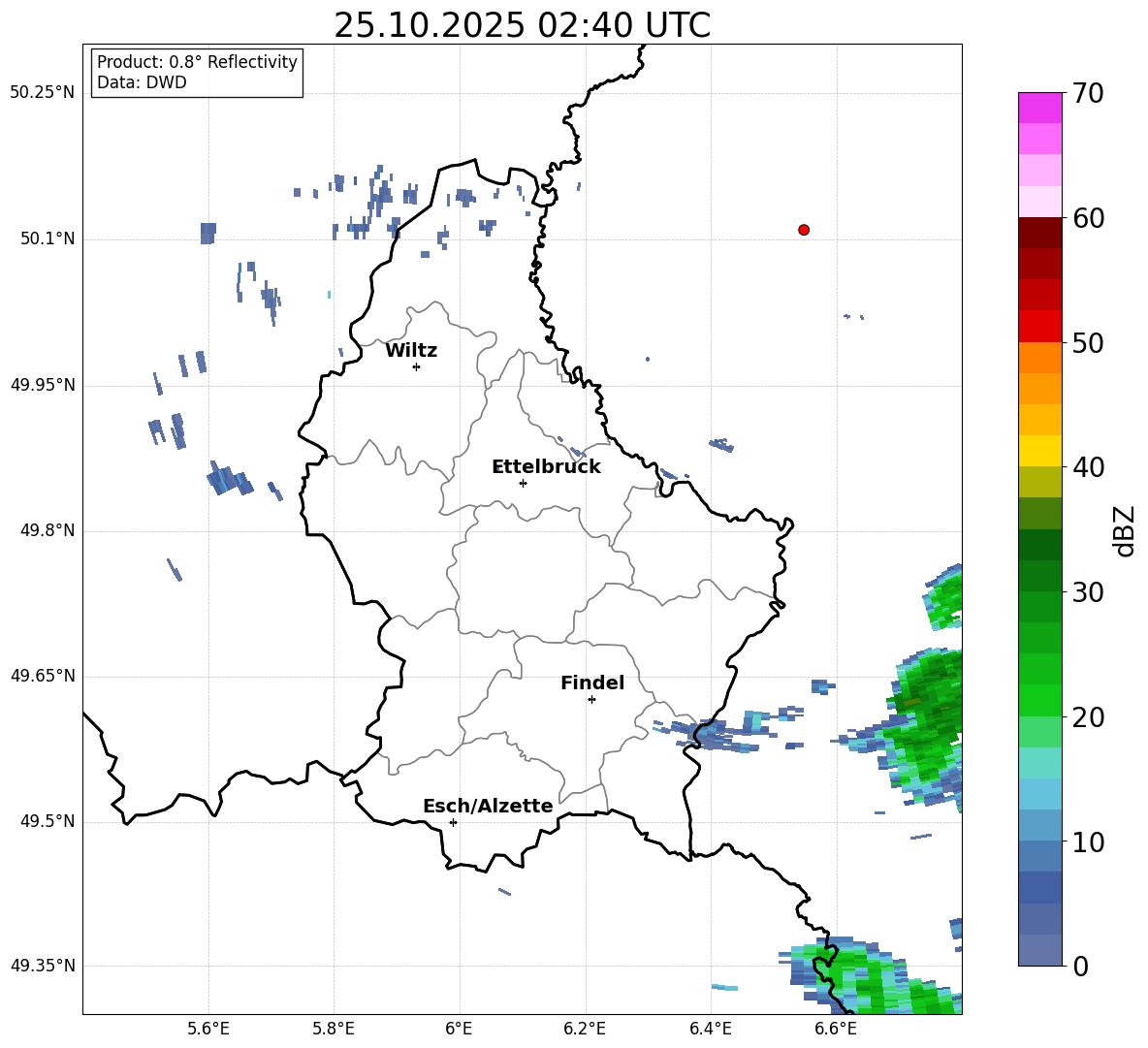The width and height of the screenshot is (1148, 1048).
Task: Click the bright red colorbar segment above 50
Action: click(x=1039, y=327)
